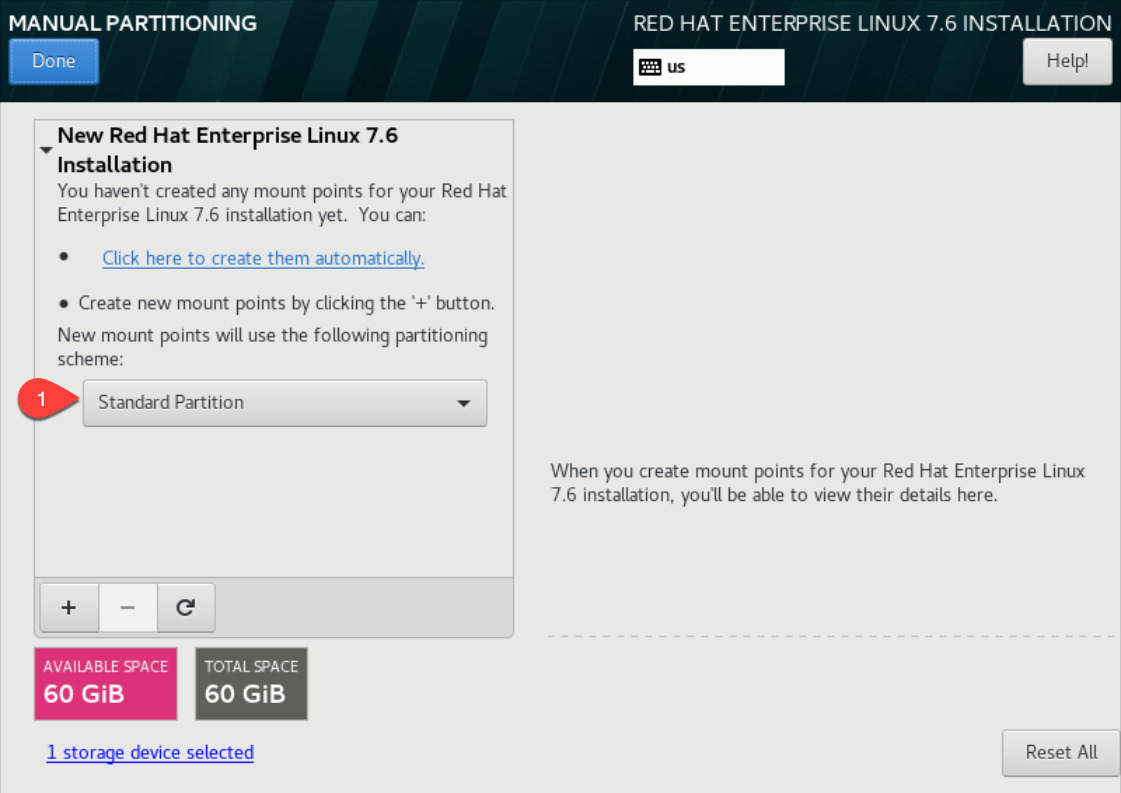Click the 'us' keyboard layout field
This screenshot has height=793, width=1121.
pyautogui.click(x=708, y=67)
